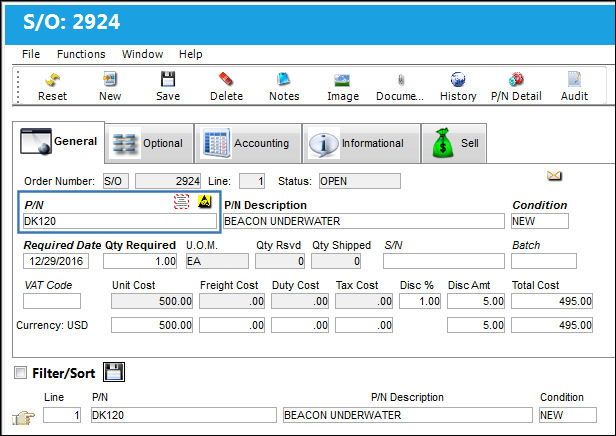Open the P/N Detail icon
Image resolution: width=616 pixels, height=436 pixels.
tap(516, 79)
